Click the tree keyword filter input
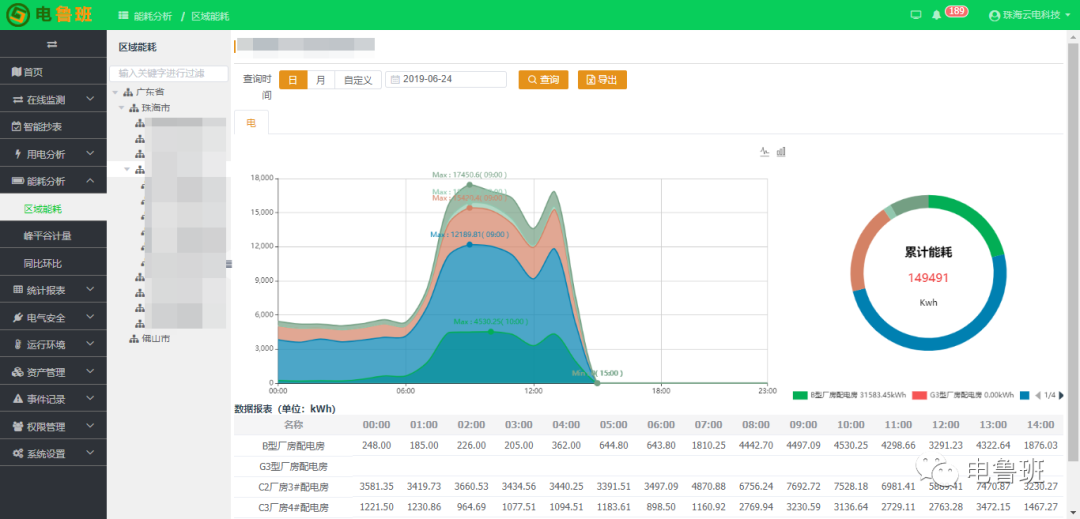Viewport: 1080px width, 519px height. (x=167, y=73)
